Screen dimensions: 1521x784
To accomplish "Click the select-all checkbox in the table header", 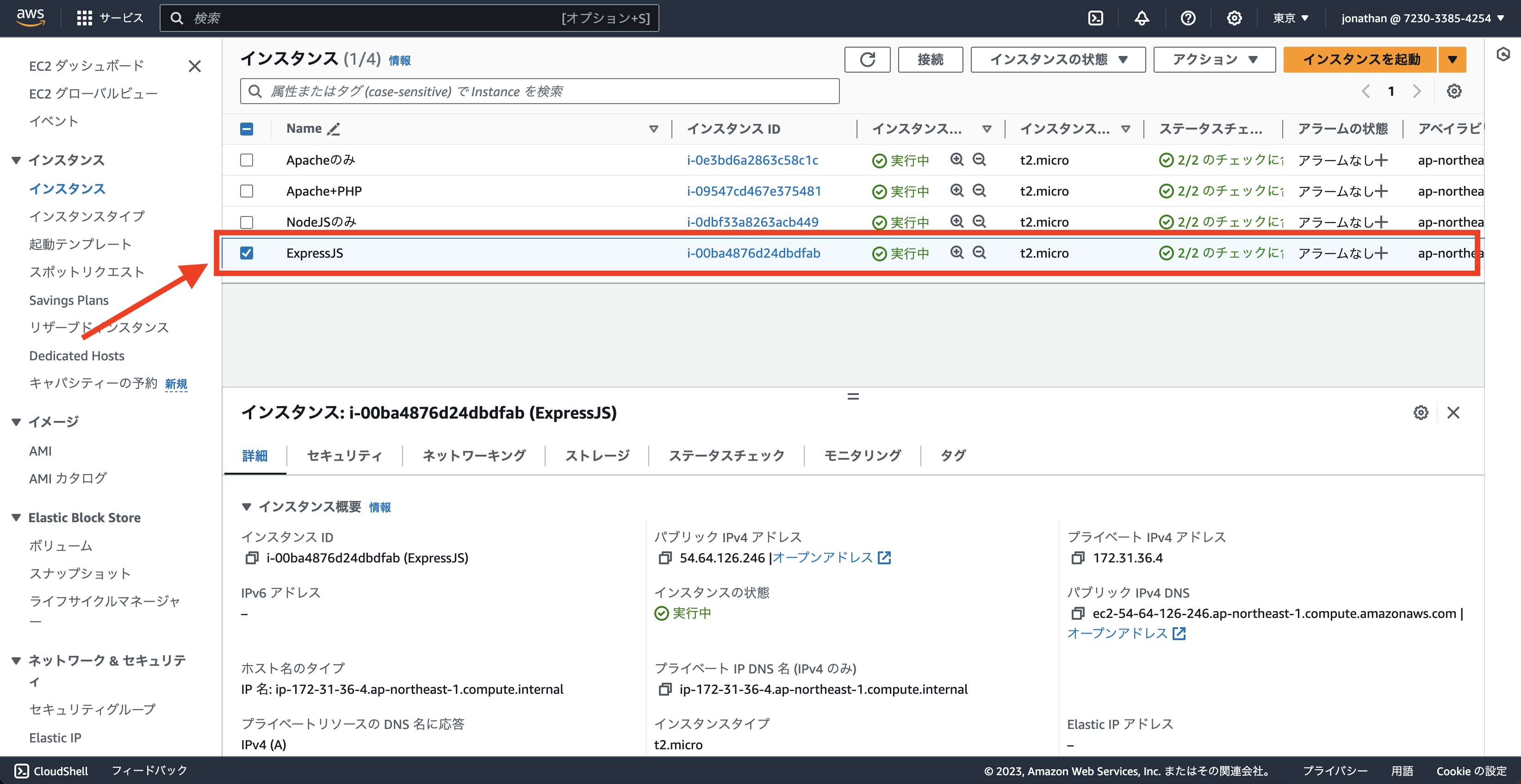I will tap(247, 128).
